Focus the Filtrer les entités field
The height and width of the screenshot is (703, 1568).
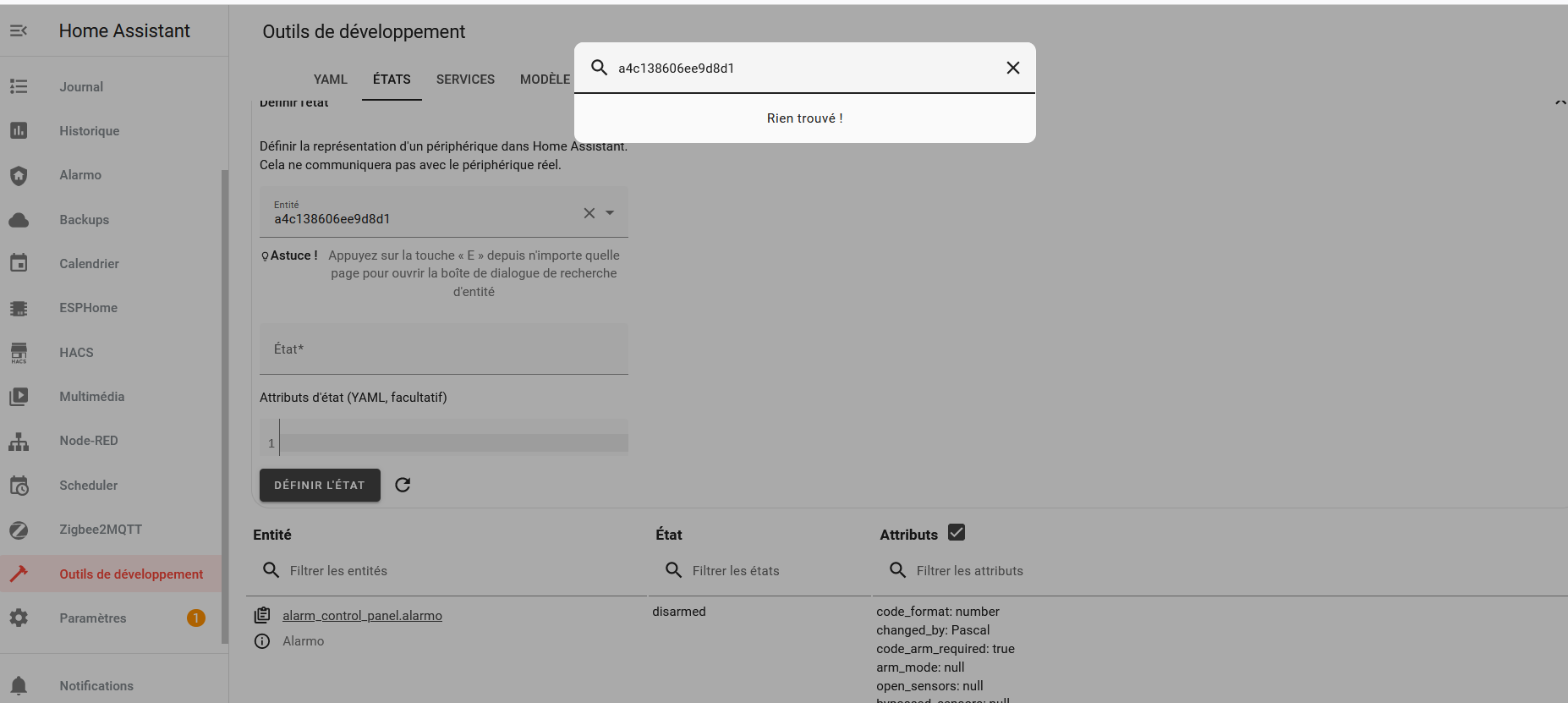point(447,571)
